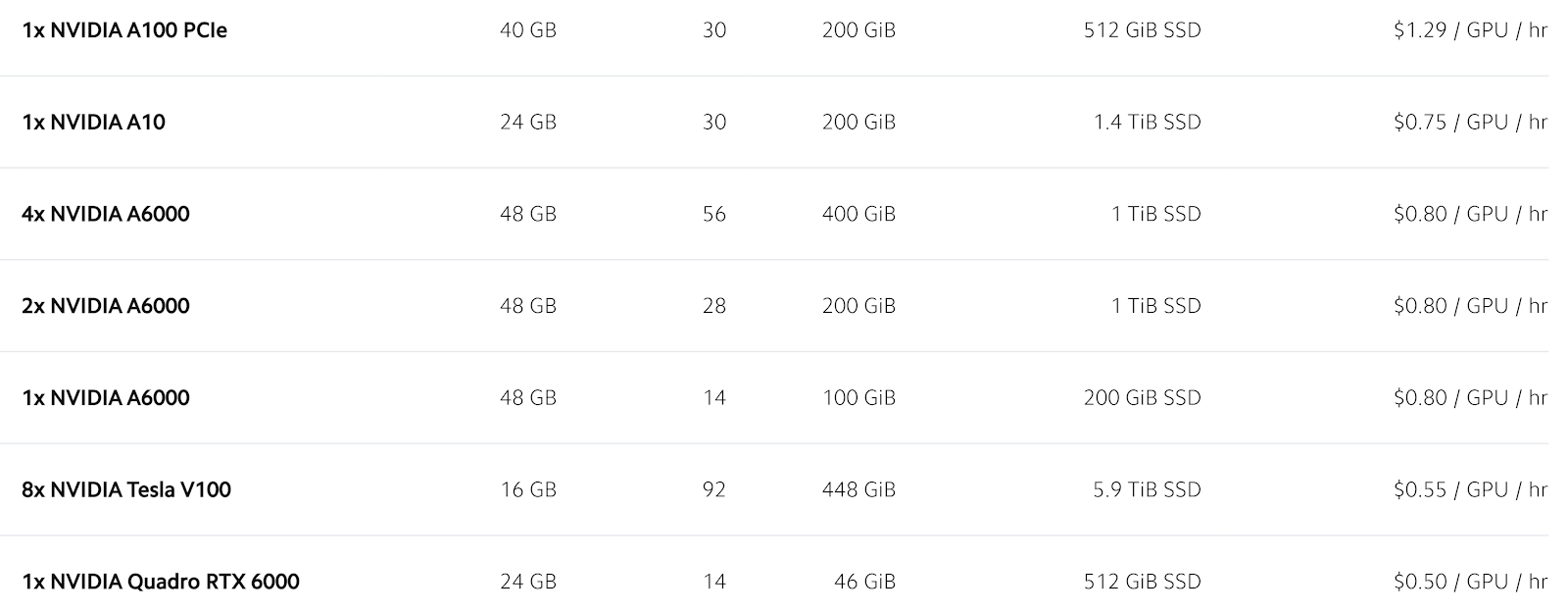Click the $0.50 / GPU / hr price
This screenshot has height=612, width=1568.
[1470, 582]
